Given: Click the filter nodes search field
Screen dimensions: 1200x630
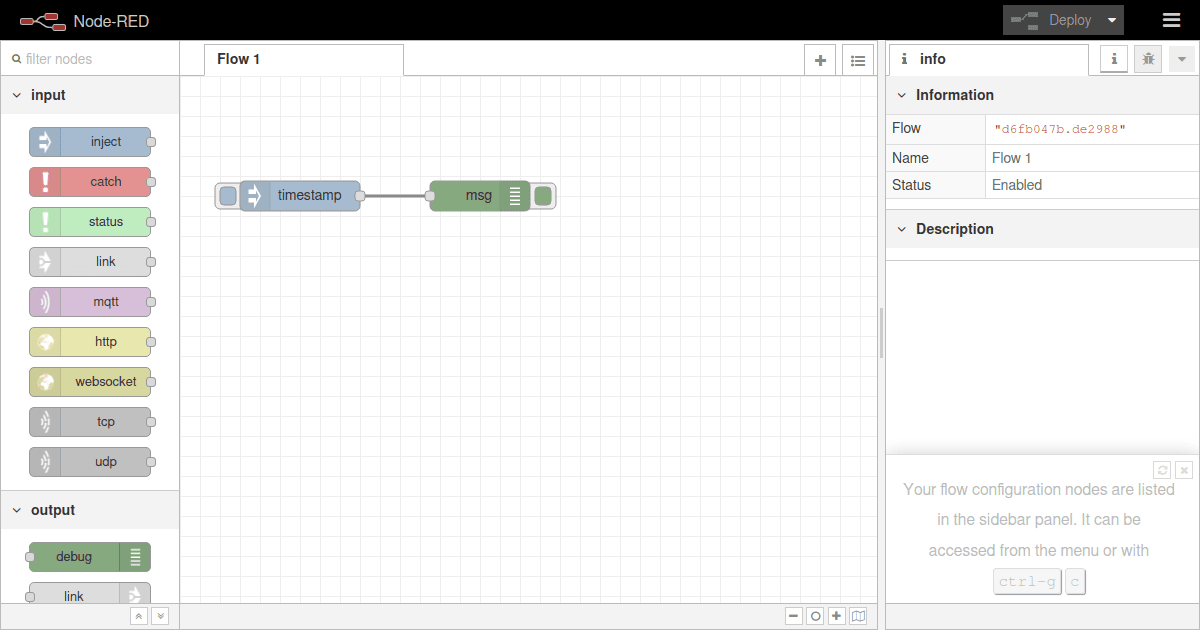Looking at the screenshot, I should (95, 59).
